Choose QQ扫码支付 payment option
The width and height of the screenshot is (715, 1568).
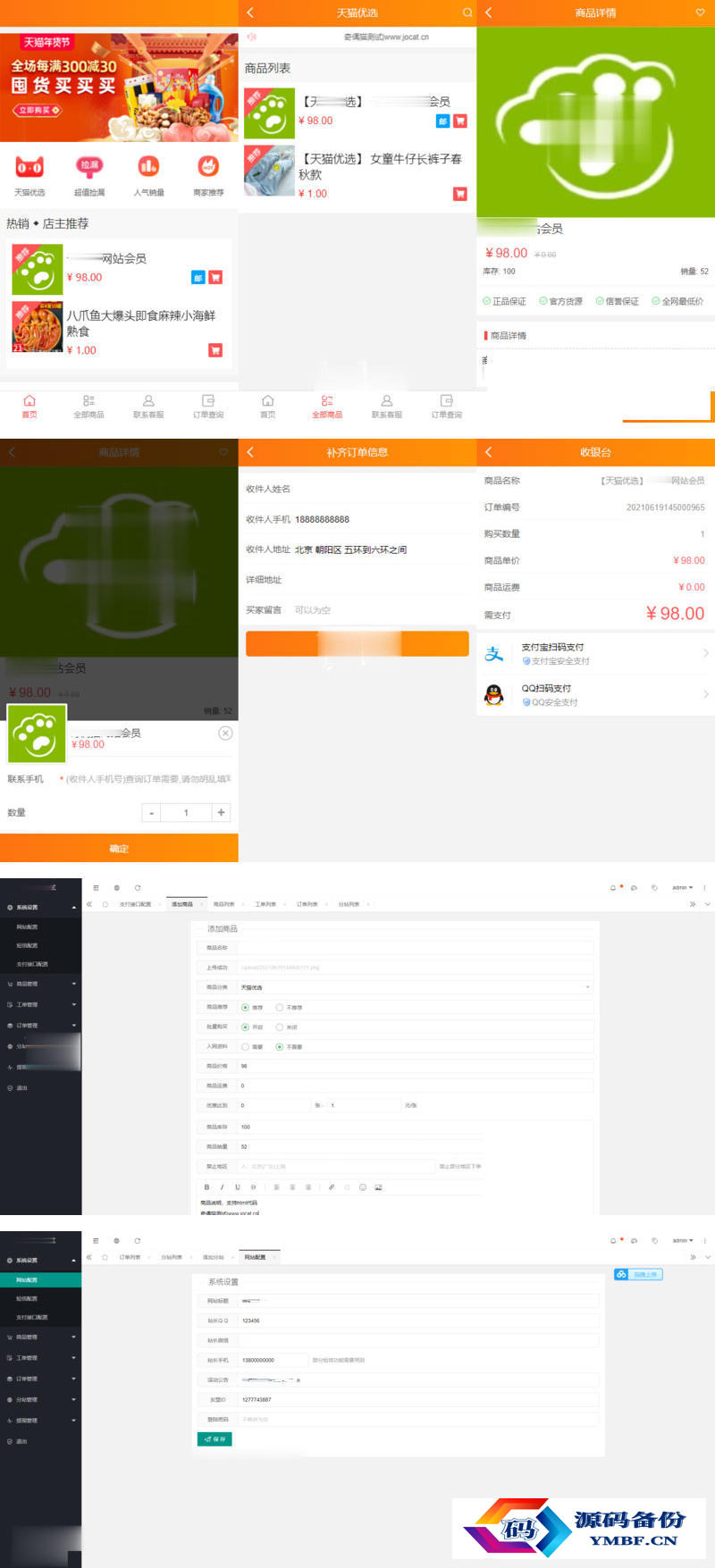click(x=595, y=694)
